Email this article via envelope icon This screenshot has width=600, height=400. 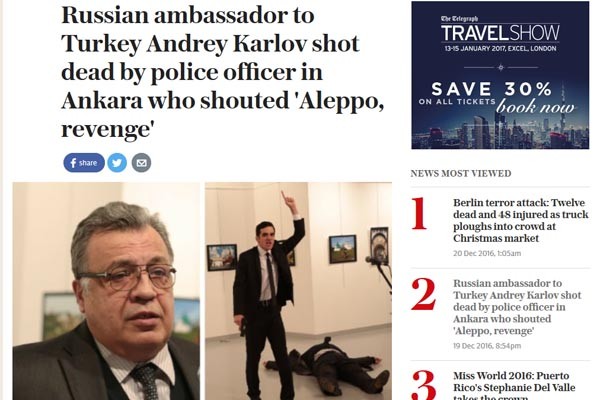point(141,163)
